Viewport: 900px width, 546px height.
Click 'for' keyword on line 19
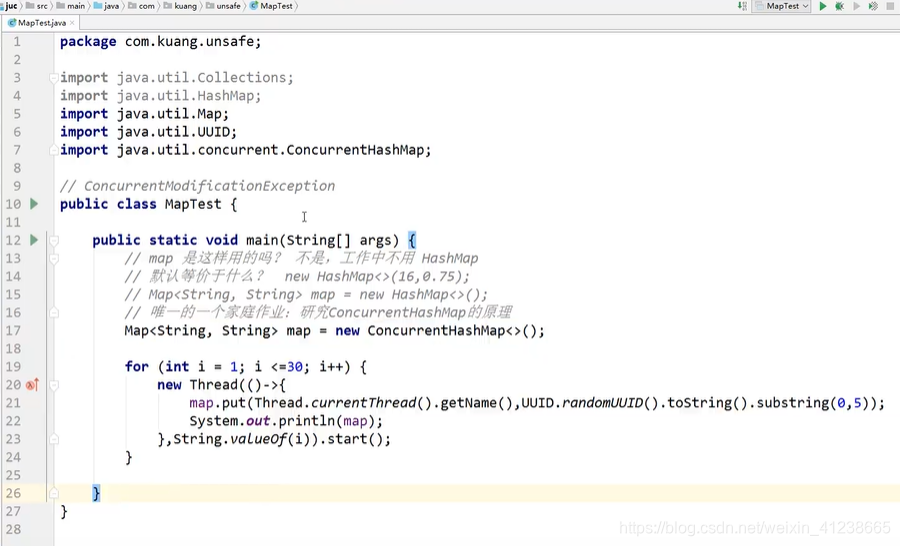pyautogui.click(x=137, y=367)
